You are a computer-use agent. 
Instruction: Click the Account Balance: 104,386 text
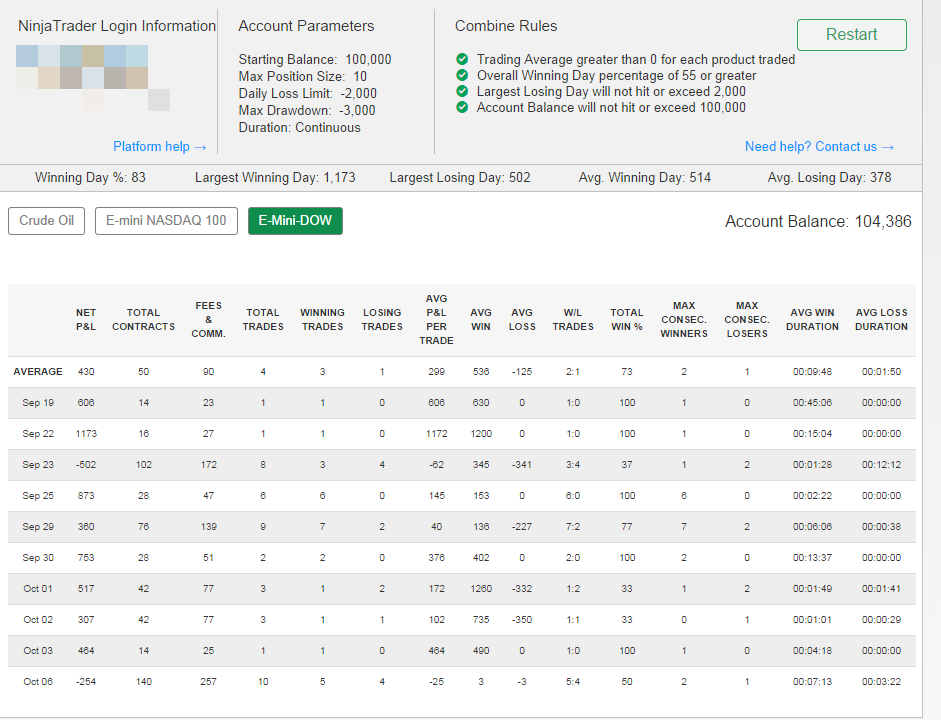pos(818,221)
